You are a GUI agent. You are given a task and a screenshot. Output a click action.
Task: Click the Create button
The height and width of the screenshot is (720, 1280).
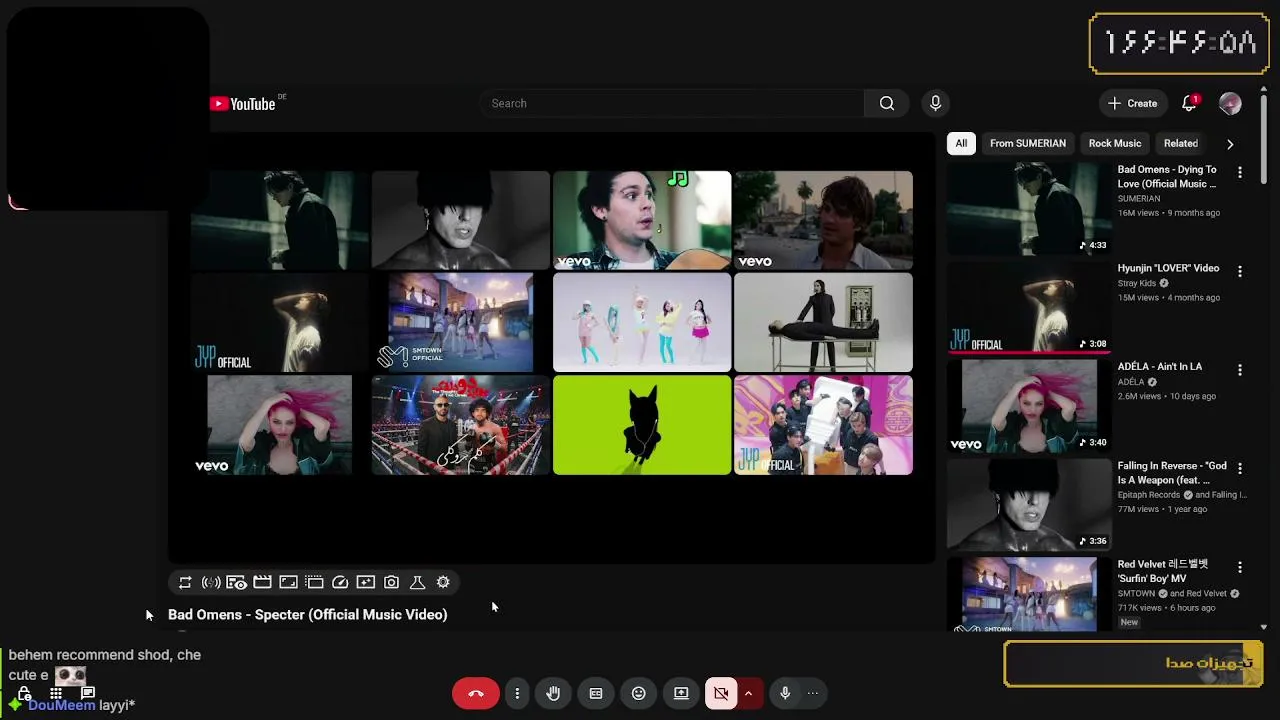tap(1133, 103)
